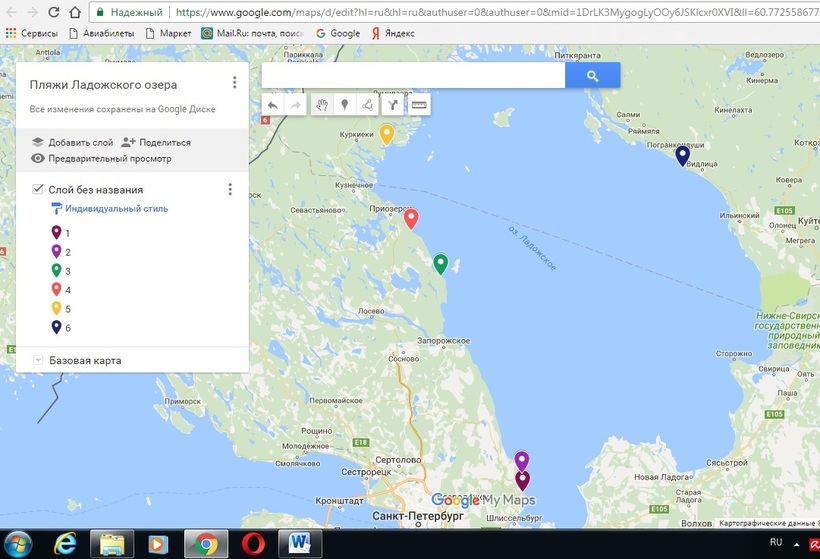Click 'Предварительный просмотр' preview option
820x559 pixels.
pyautogui.click(x=101, y=158)
